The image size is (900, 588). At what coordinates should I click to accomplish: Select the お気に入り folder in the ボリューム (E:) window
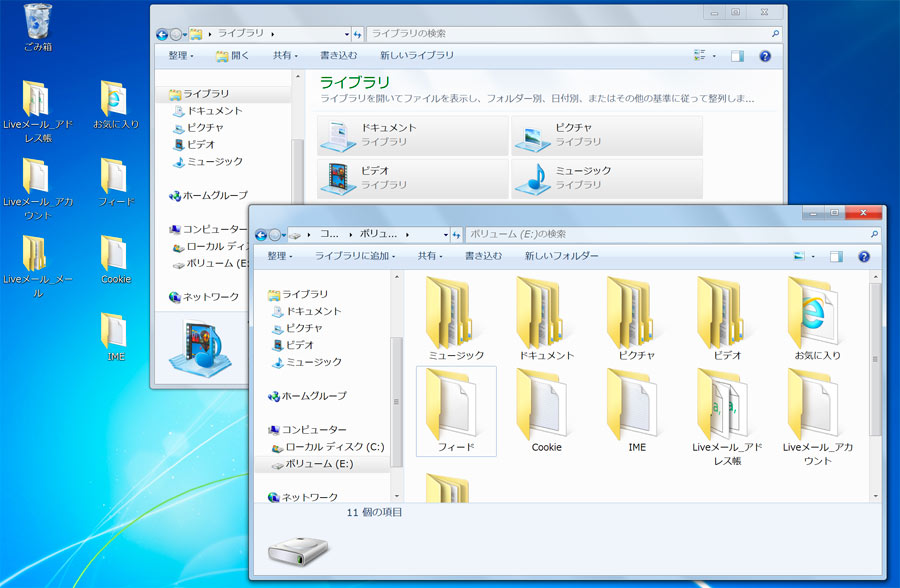[817, 319]
